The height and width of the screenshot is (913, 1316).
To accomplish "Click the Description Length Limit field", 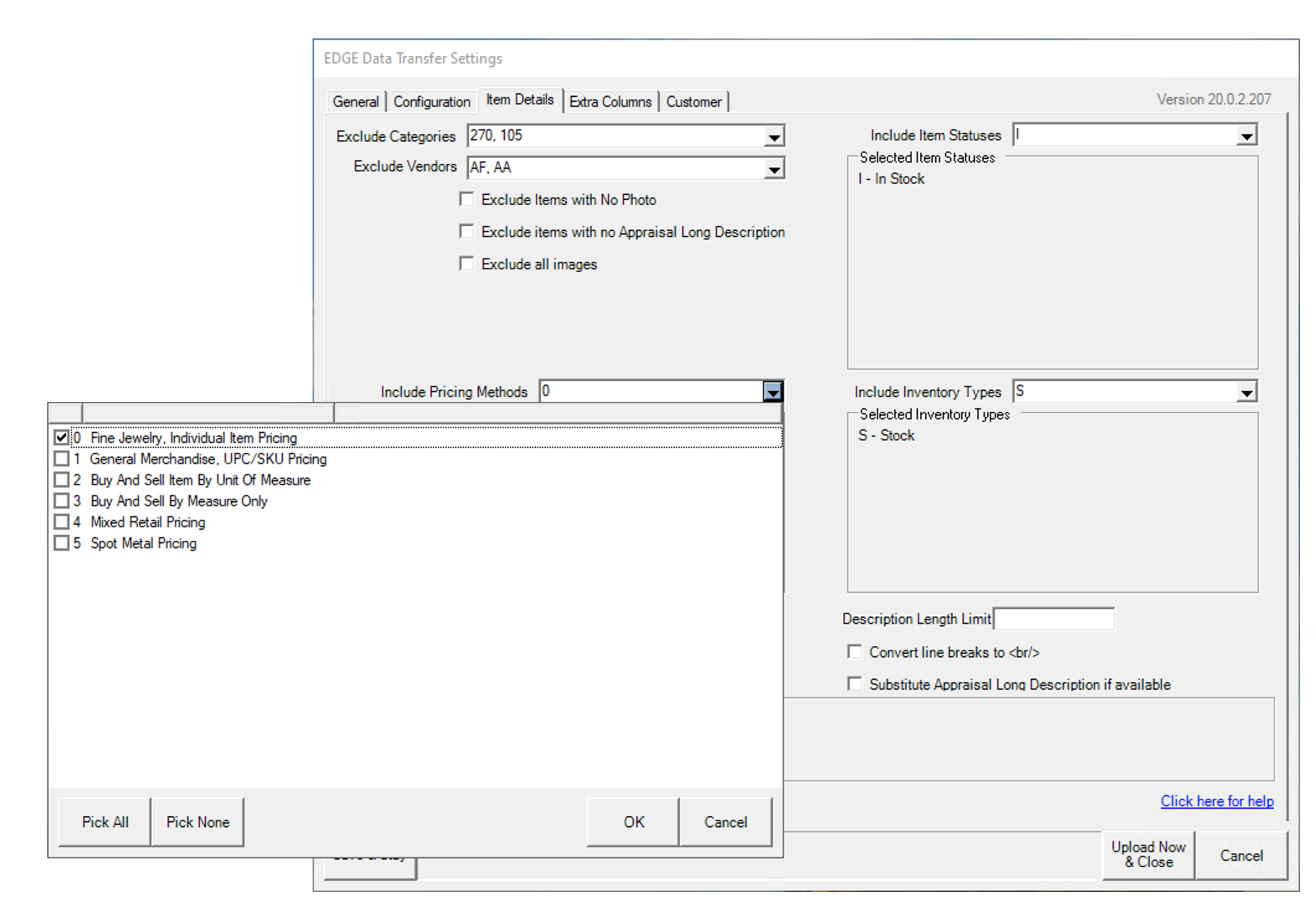I will pos(1053,619).
